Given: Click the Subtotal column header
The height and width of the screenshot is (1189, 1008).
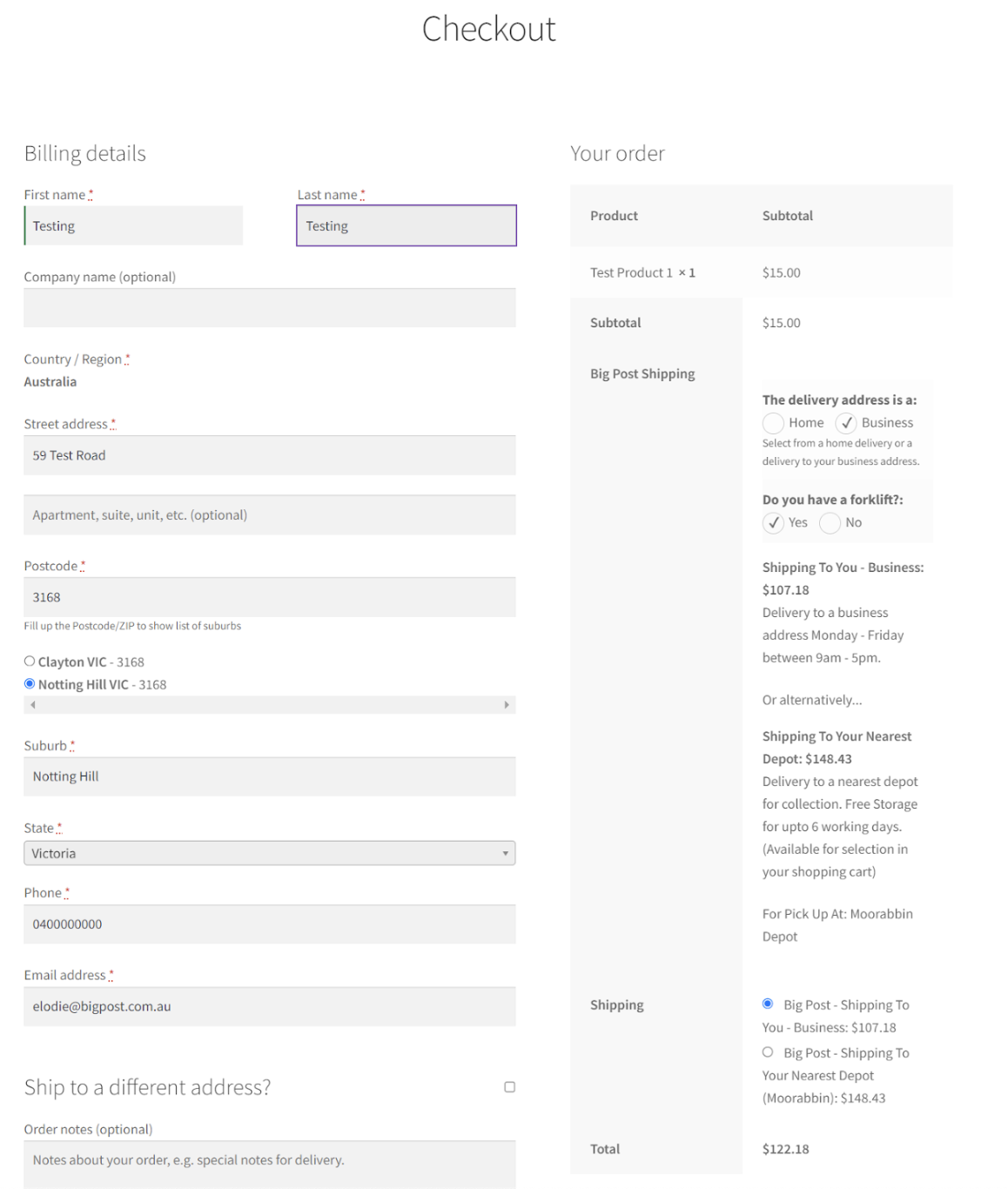Looking at the screenshot, I should point(788,216).
